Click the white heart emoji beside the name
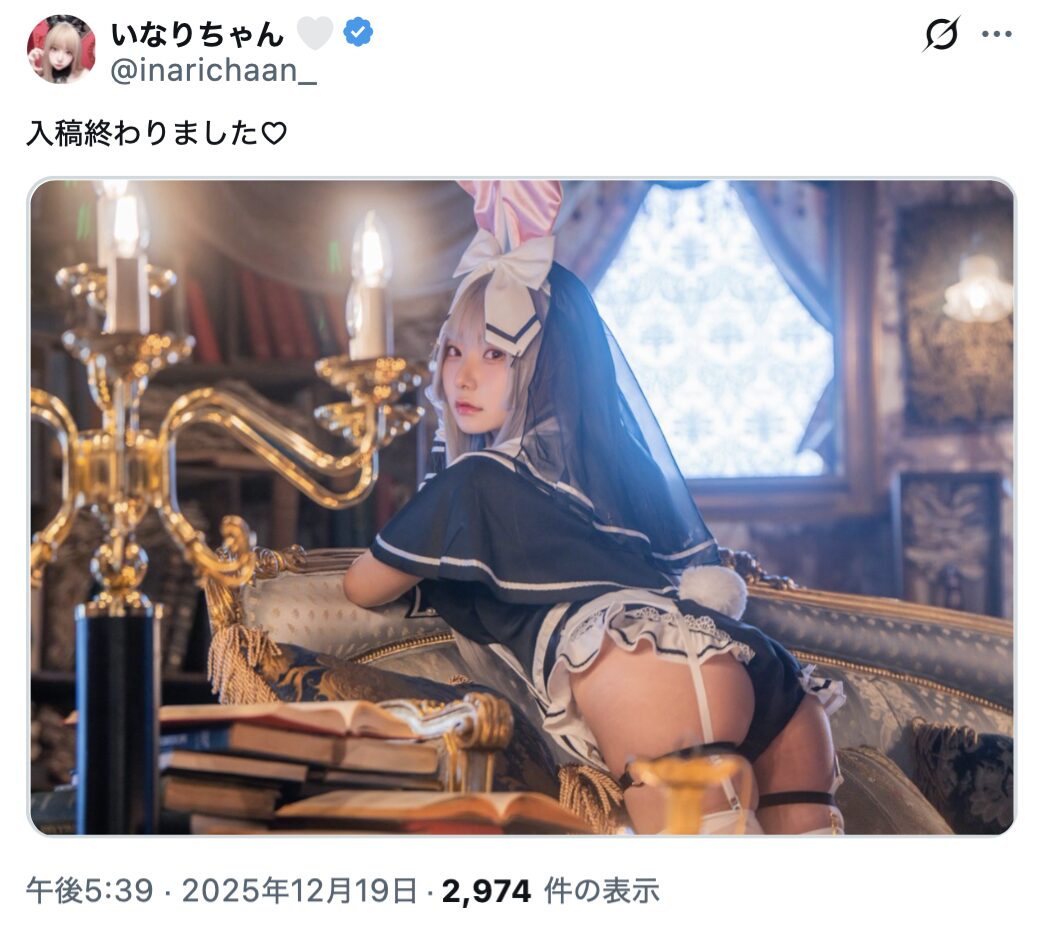 click(315, 33)
